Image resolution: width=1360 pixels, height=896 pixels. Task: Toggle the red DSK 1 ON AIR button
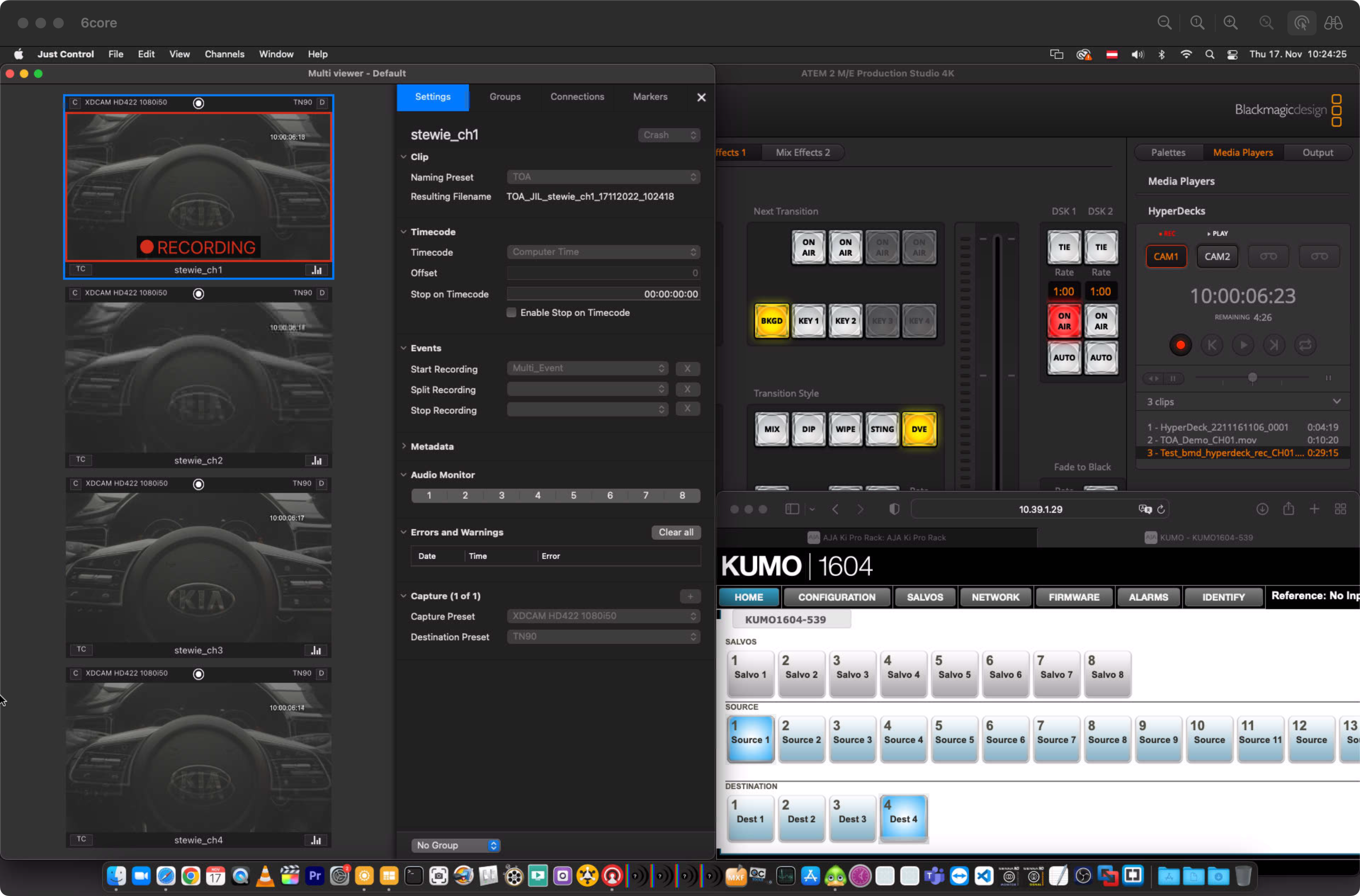(x=1063, y=321)
